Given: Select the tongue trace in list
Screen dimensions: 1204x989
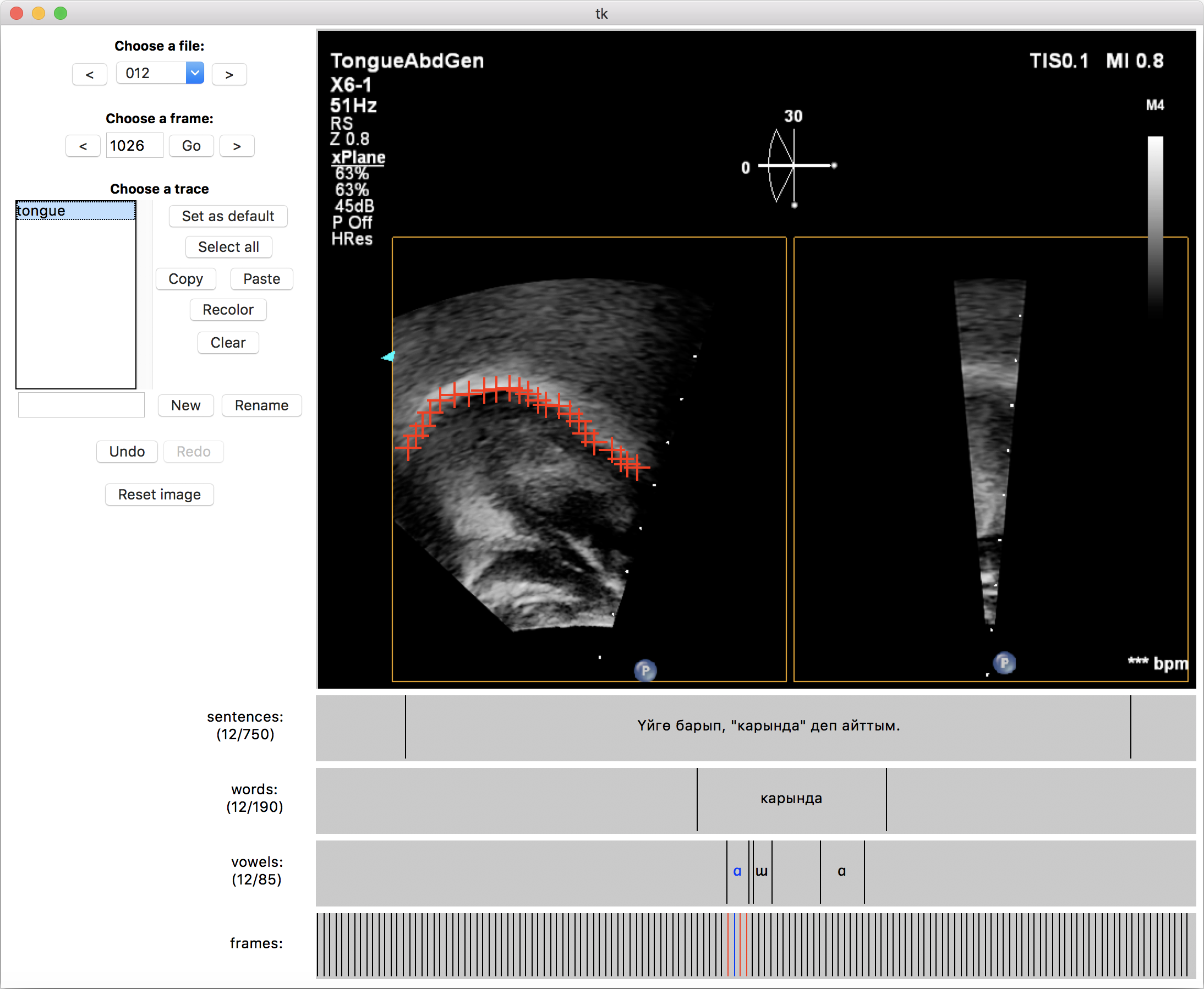Looking at the screenshot, I should click(75, 211).
